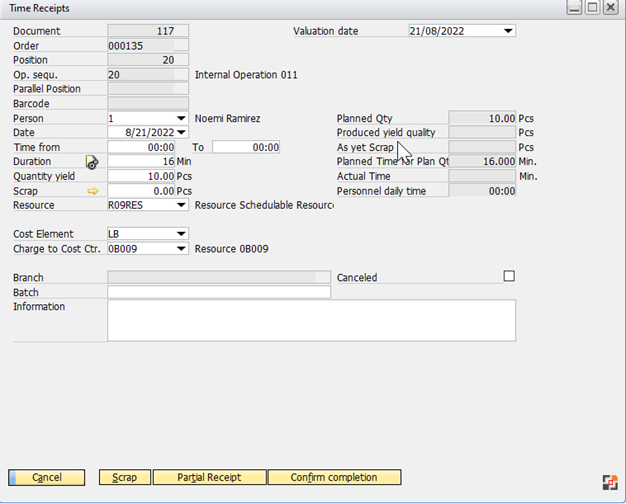Click the Barcode field
The width and height of the screenshot is (626, 504).
148,103
